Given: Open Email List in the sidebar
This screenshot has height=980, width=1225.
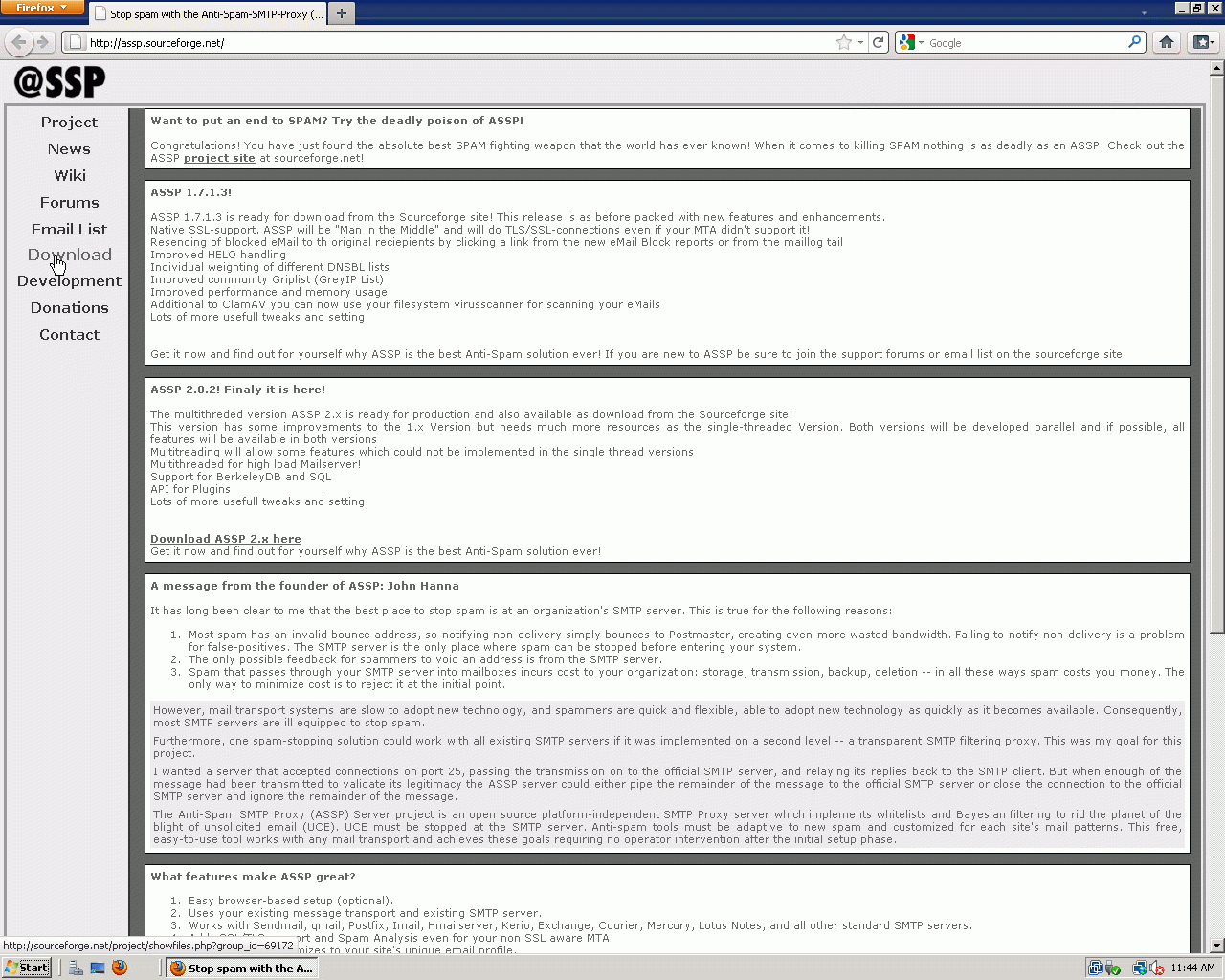Looking at the screenshot, I should coord(69,230).
